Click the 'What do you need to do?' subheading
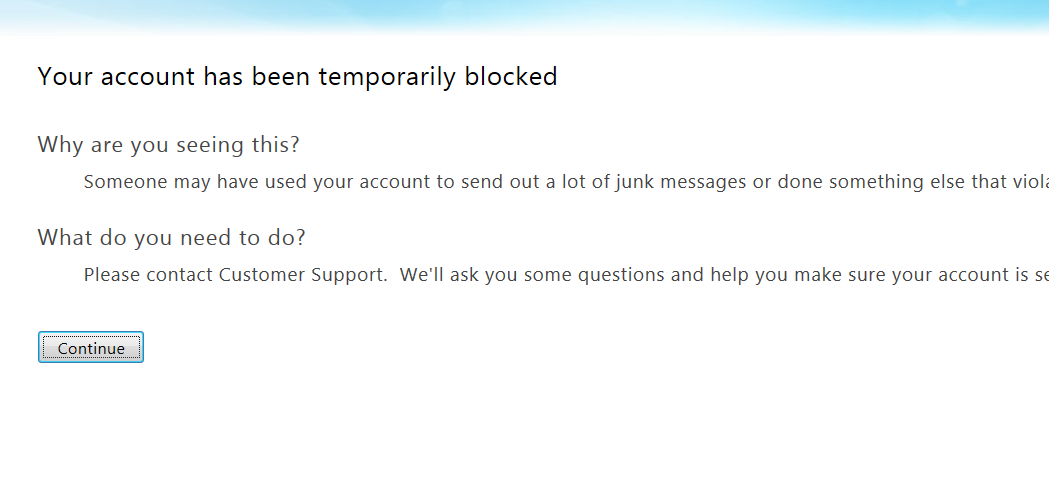 coord(171,238)
